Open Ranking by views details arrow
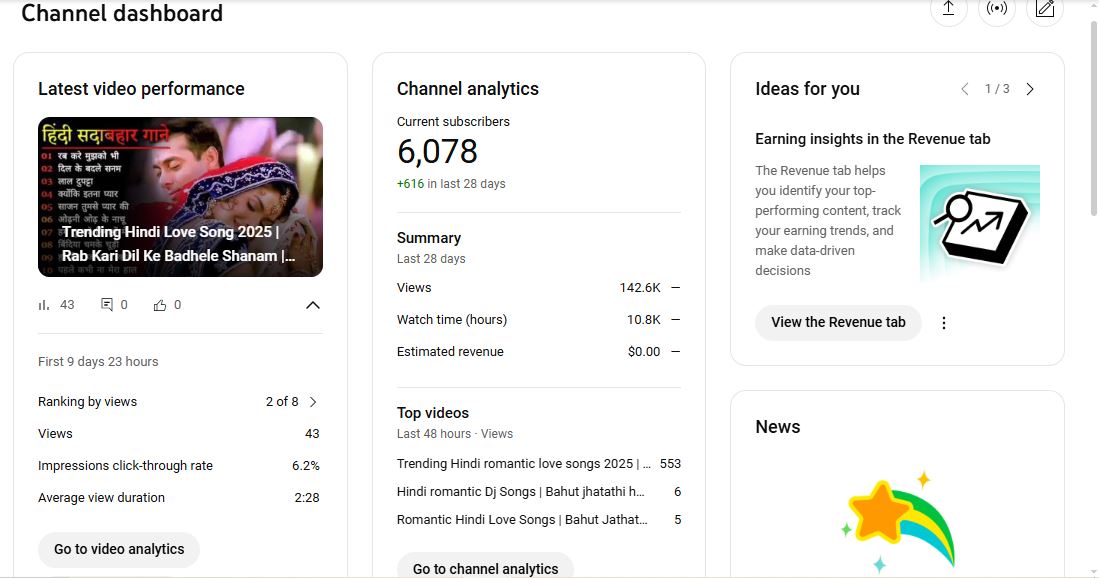 pos(313,402)
